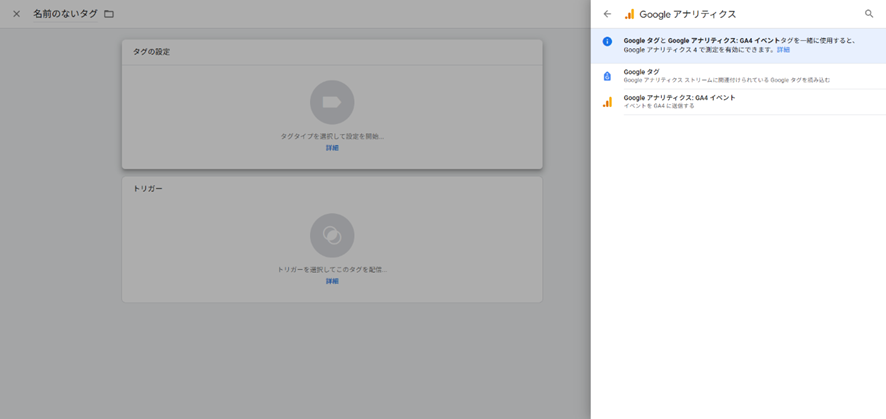886x419 pixels.
Task: Click the タグの設定 card header
Action: [332, 52]
